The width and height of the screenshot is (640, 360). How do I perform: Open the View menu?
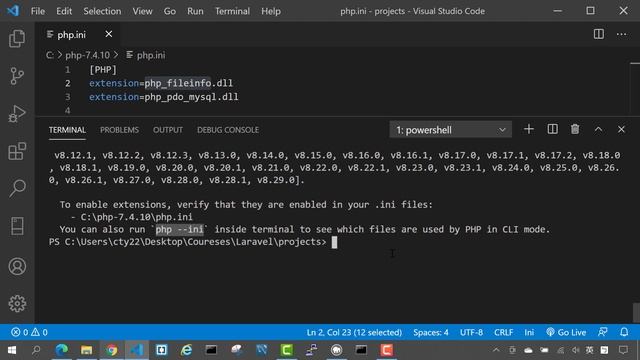142,11
